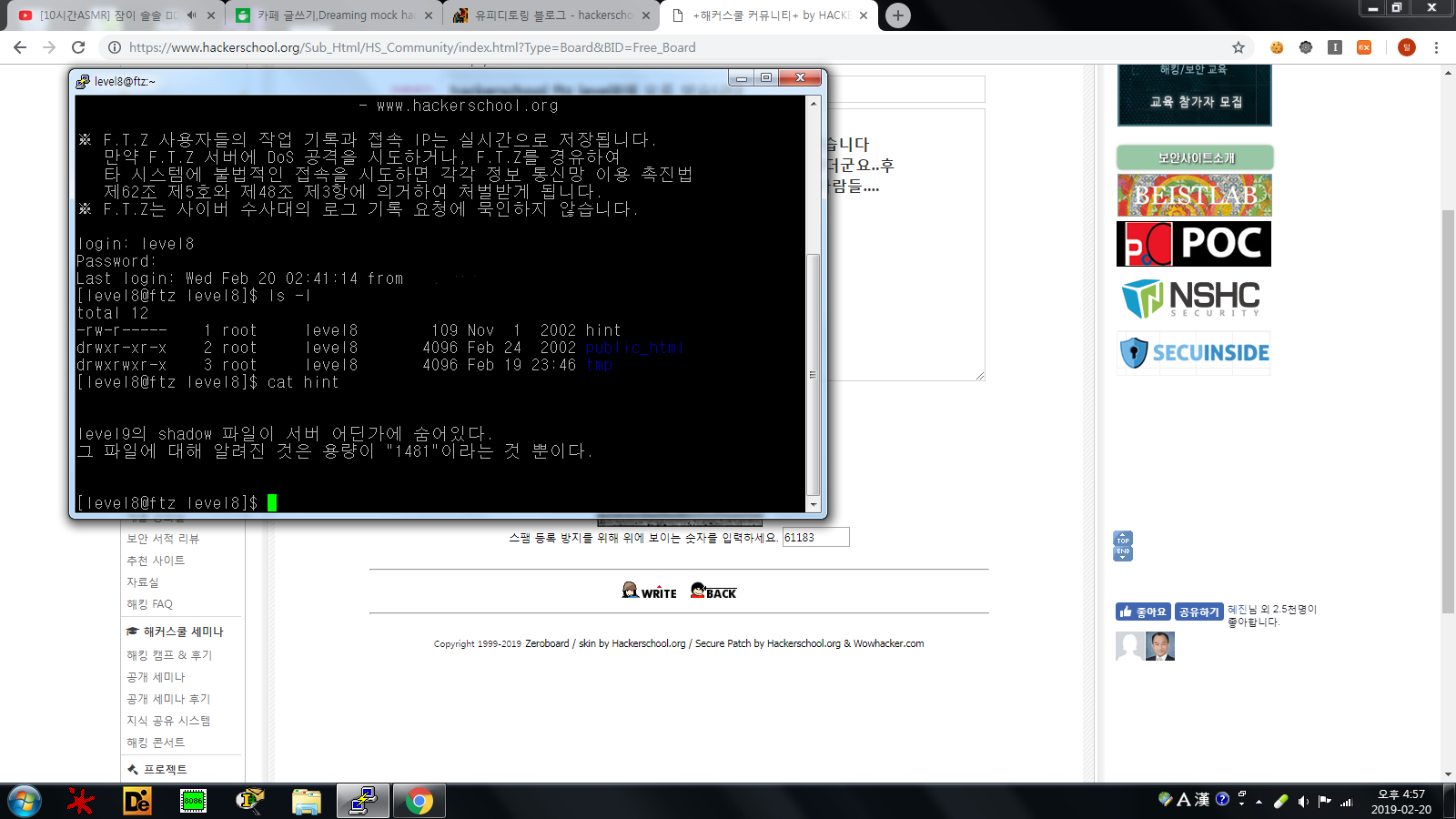The width and height of the screenshot is (1456, 819).
Task: Switch to the hackerschool blog tab
Action: point(551,15)
